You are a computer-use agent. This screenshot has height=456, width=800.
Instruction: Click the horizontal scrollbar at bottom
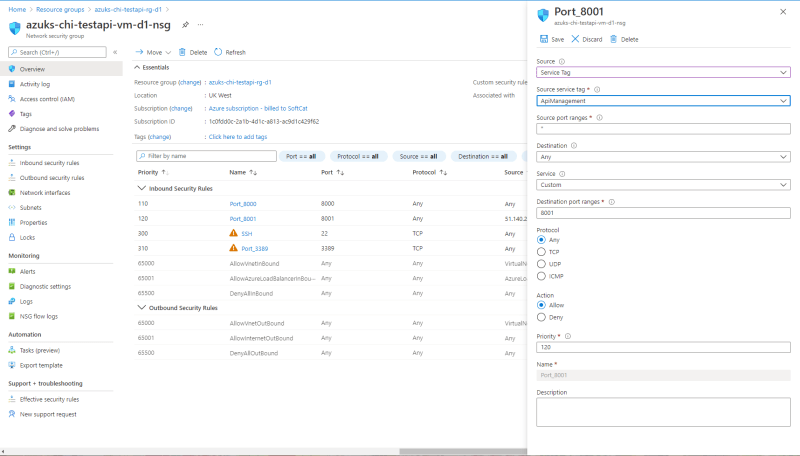pyautogui.click(x=463, y=451)
